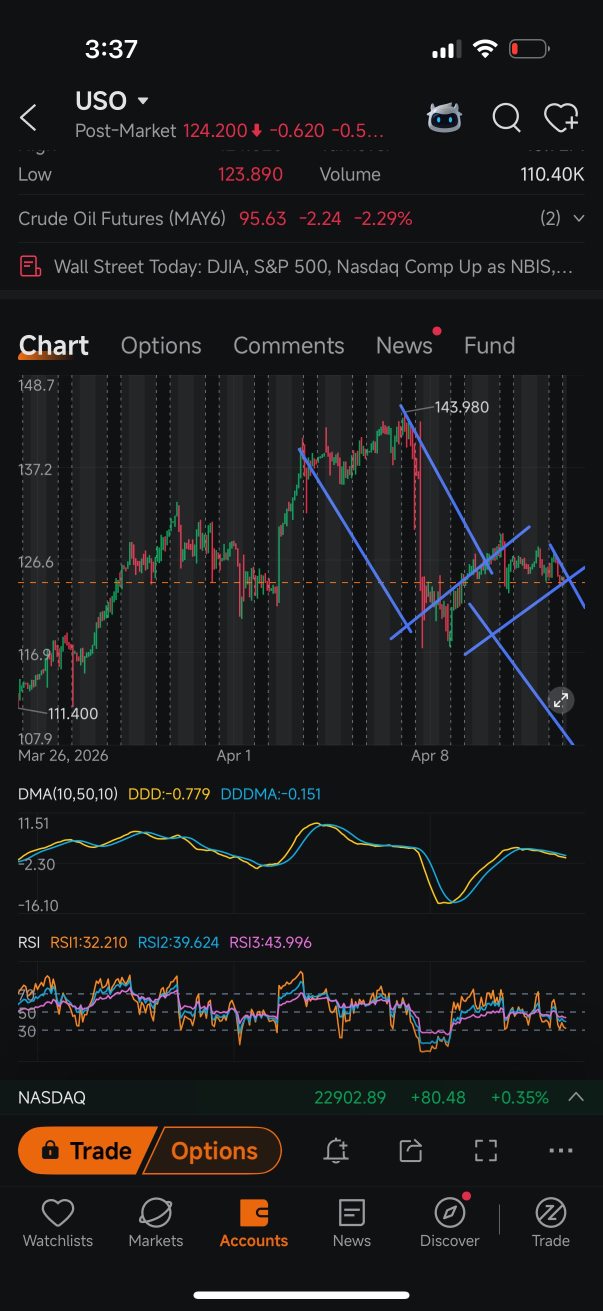Tap the RSI3:43.996 value
The height and width of the screenshot is (1311, 603).
pos(271,942)
